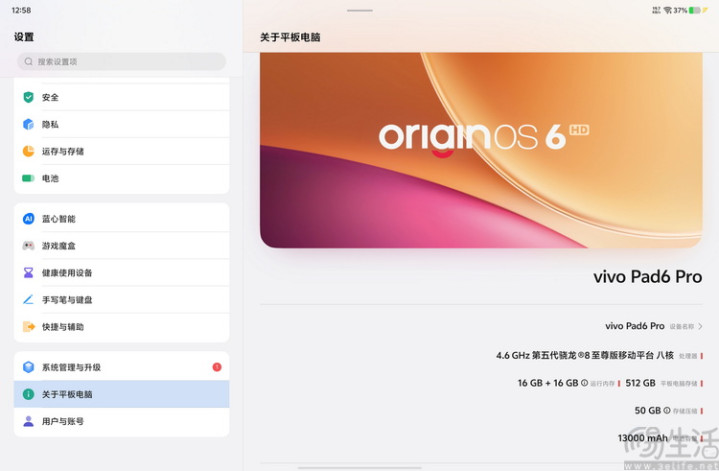719x471 pixels.
Task: Click the blue cube icon for 系统管理与升级
Action: [28, 367]
